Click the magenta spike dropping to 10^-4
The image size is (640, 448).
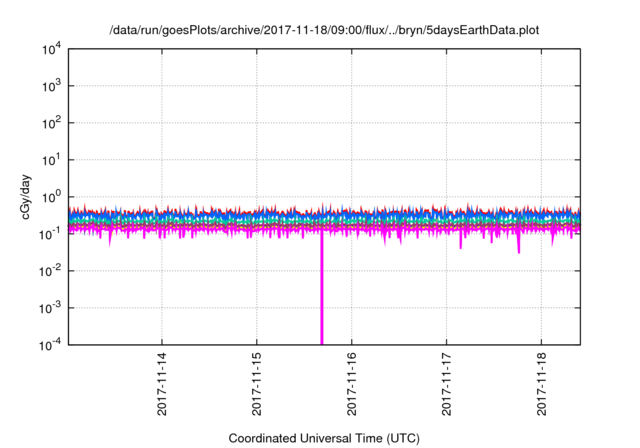pos(322,290)
